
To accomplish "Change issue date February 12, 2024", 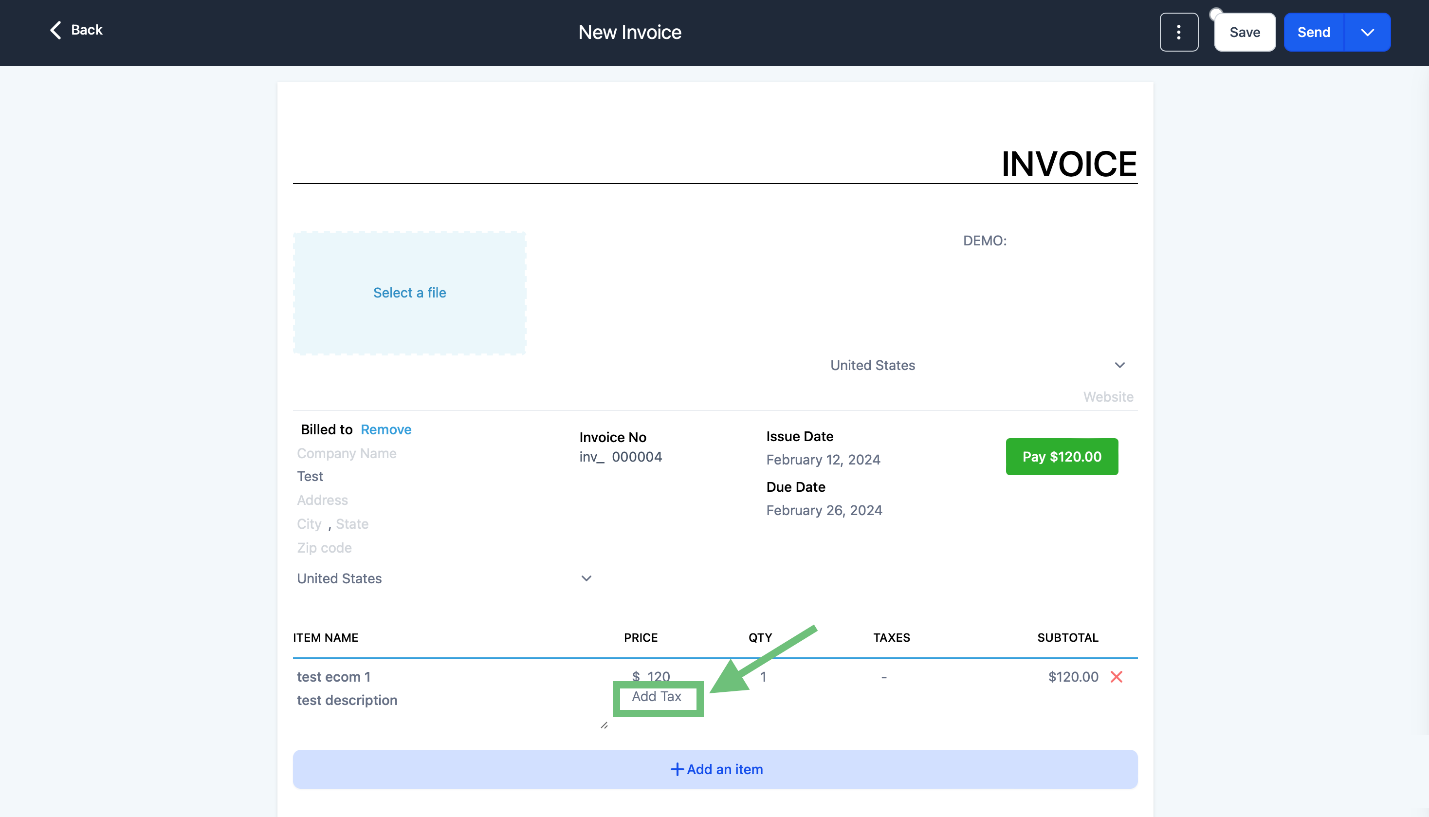I will (823, 460).
